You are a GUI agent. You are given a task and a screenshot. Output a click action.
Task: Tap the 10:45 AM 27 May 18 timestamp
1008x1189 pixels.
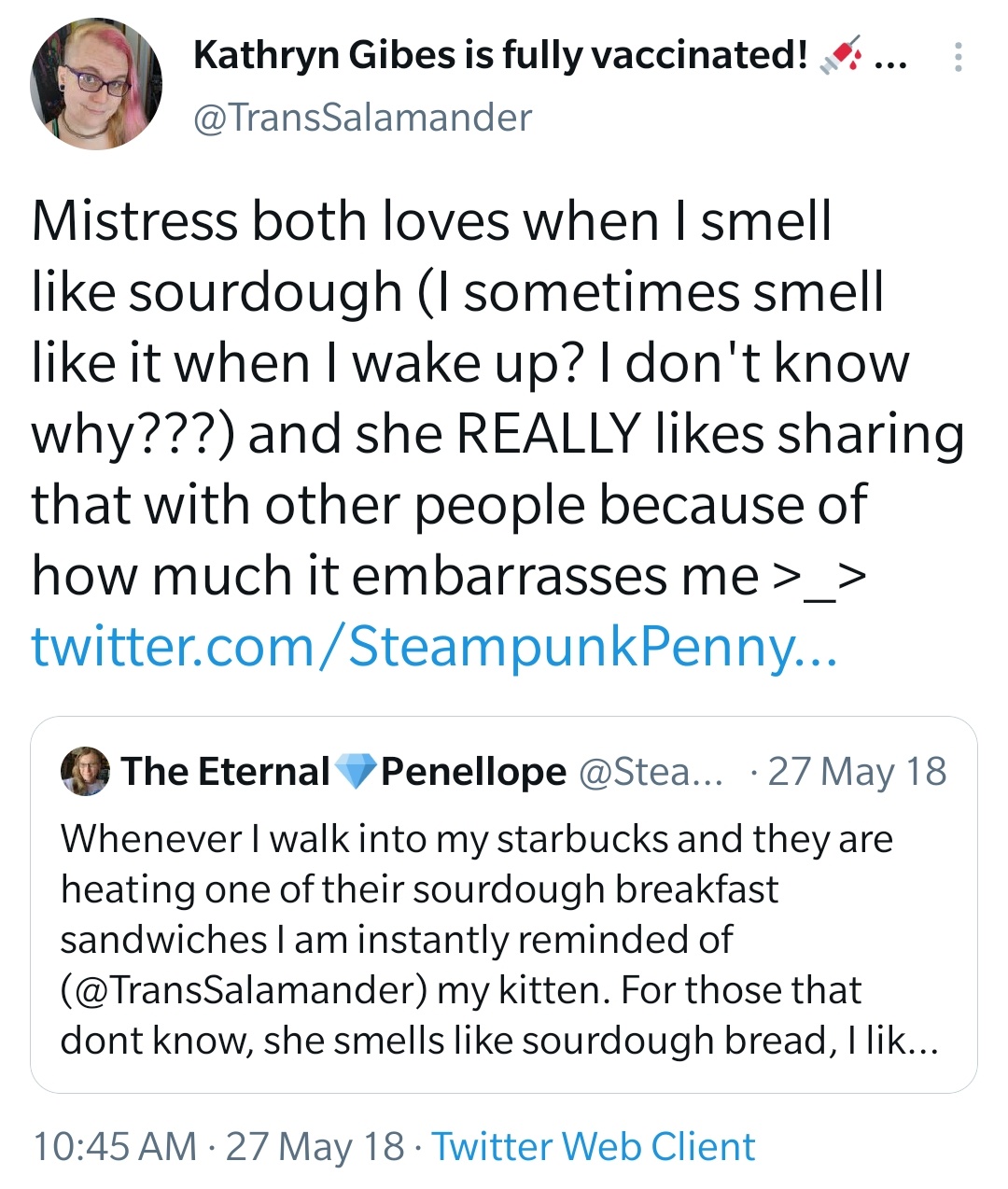pos(219,1147)
